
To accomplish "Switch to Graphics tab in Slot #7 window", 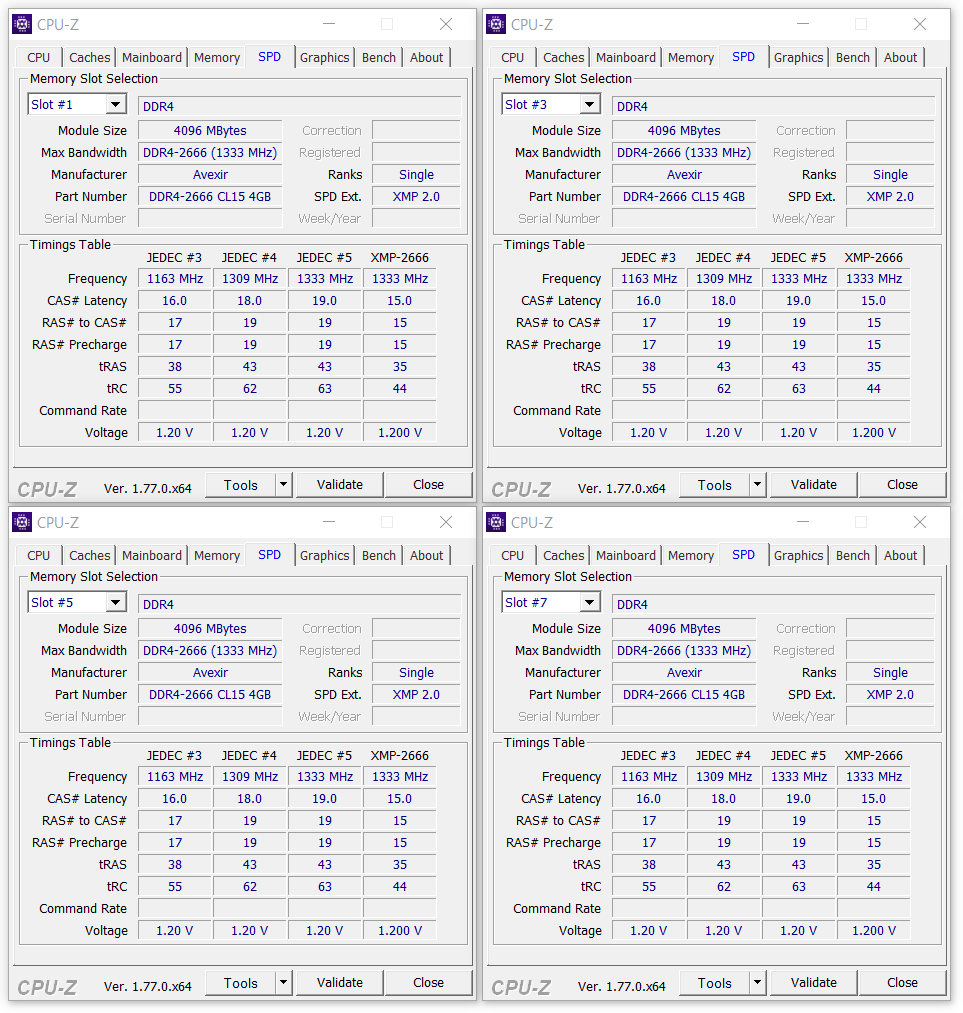I will [798, 556].
